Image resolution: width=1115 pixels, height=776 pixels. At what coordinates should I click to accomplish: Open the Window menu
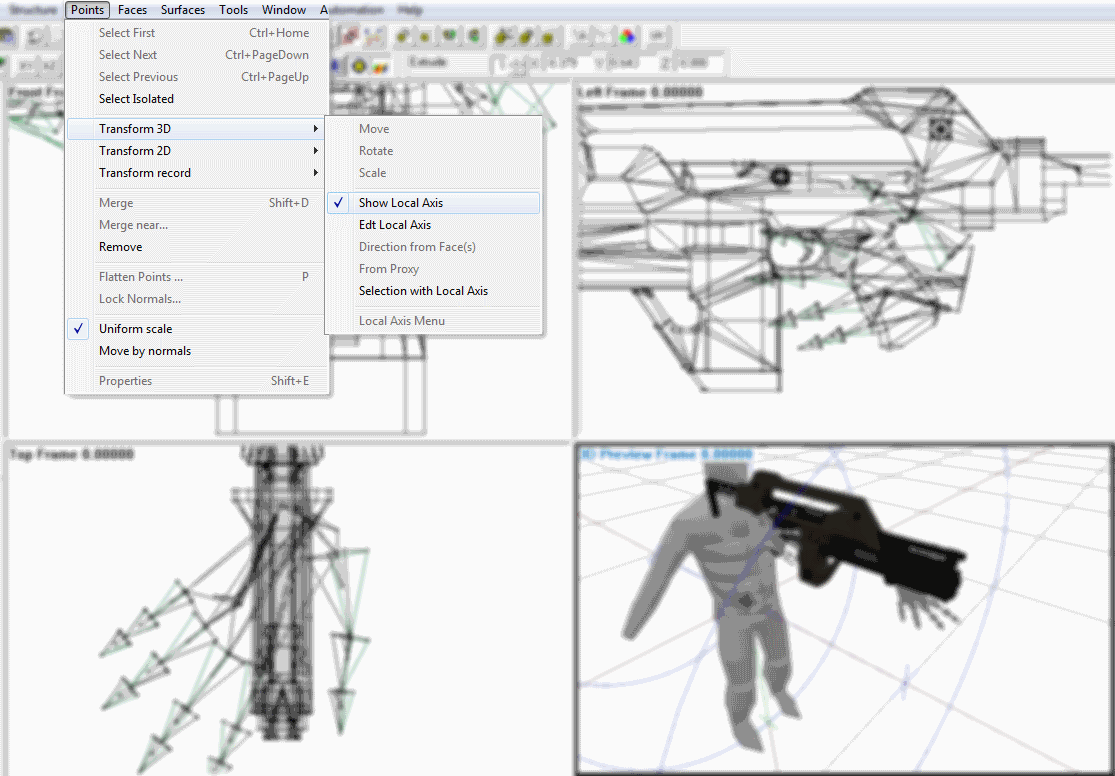(x=284, y=10)
